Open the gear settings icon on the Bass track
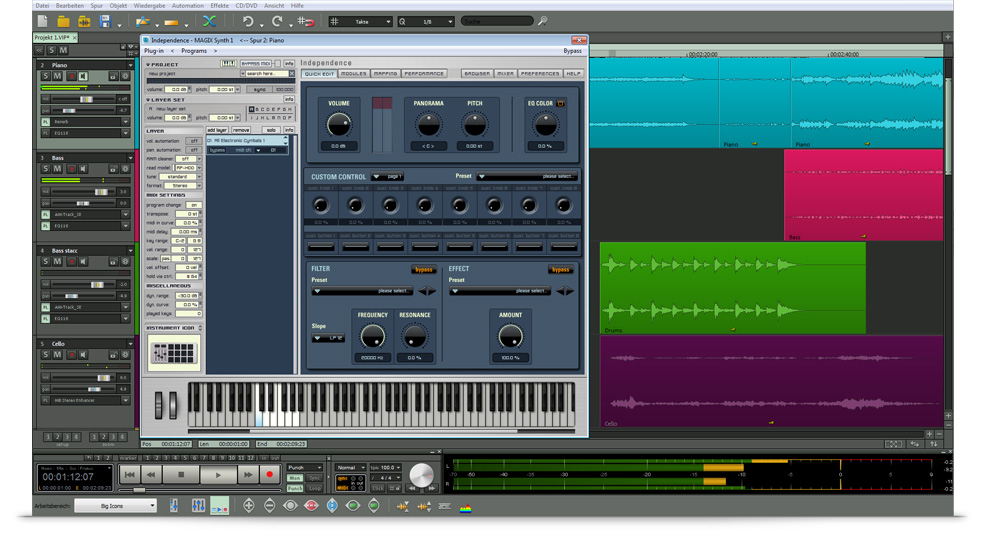The width and height of the screenshot is (982, 535). [125, 169]
